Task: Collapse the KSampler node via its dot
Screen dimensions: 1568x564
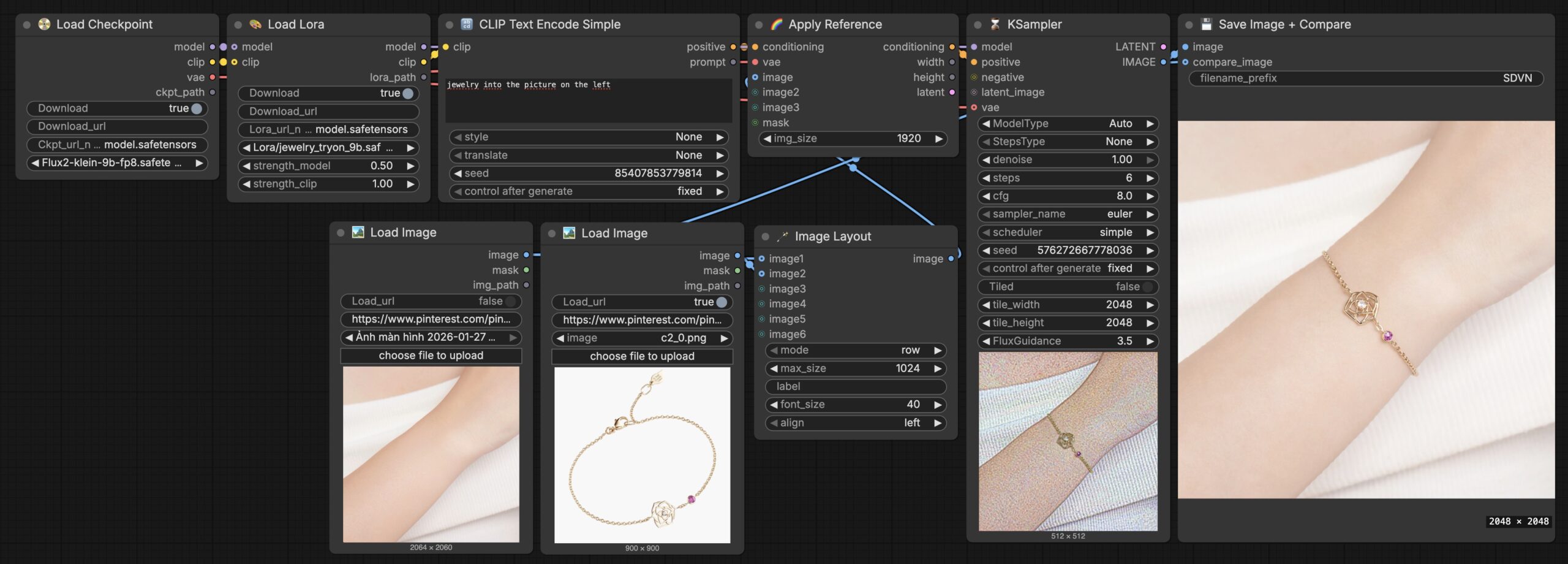Action: pos(978,25)
